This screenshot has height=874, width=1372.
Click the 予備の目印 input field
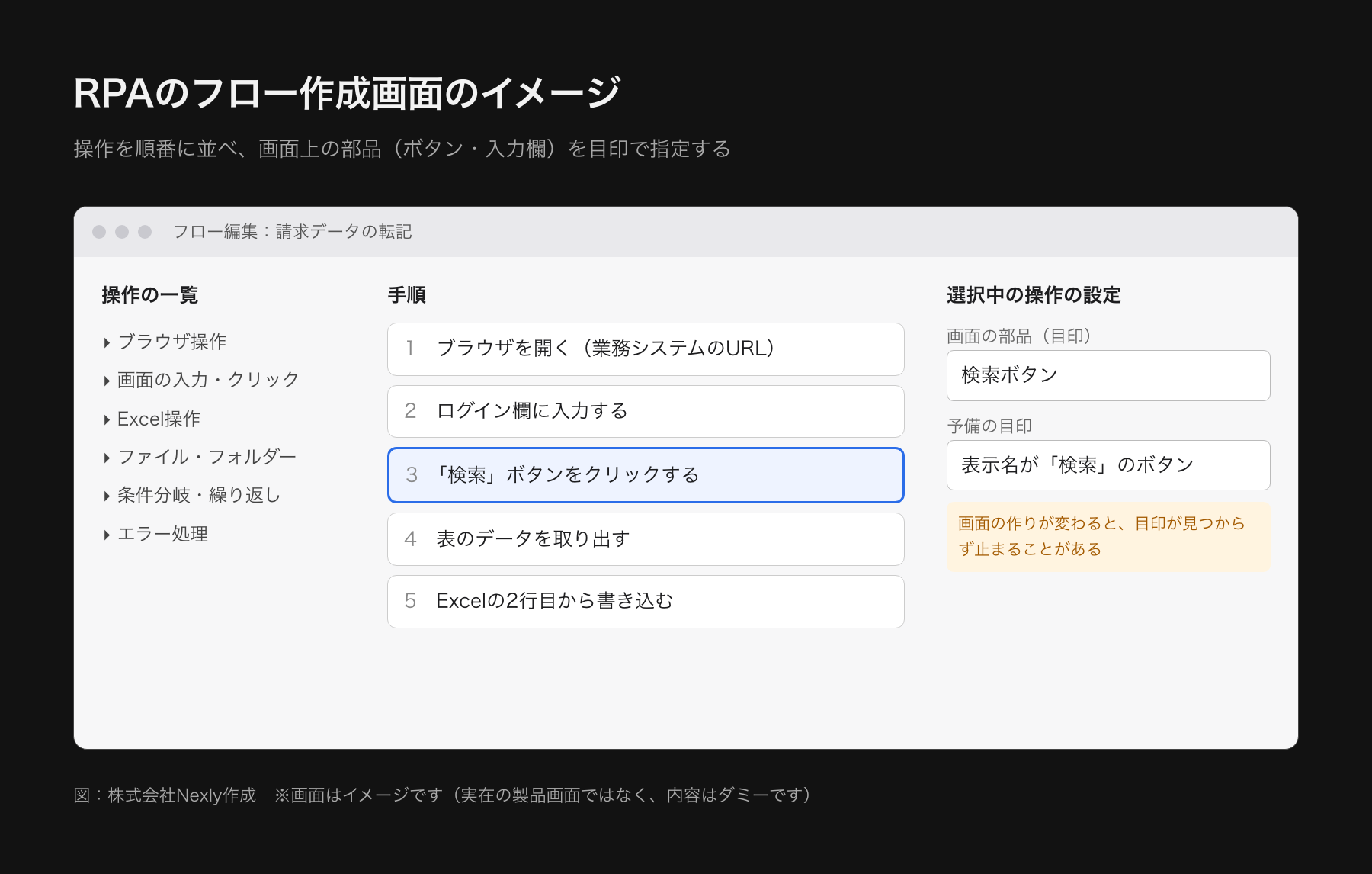point(1108,465)
